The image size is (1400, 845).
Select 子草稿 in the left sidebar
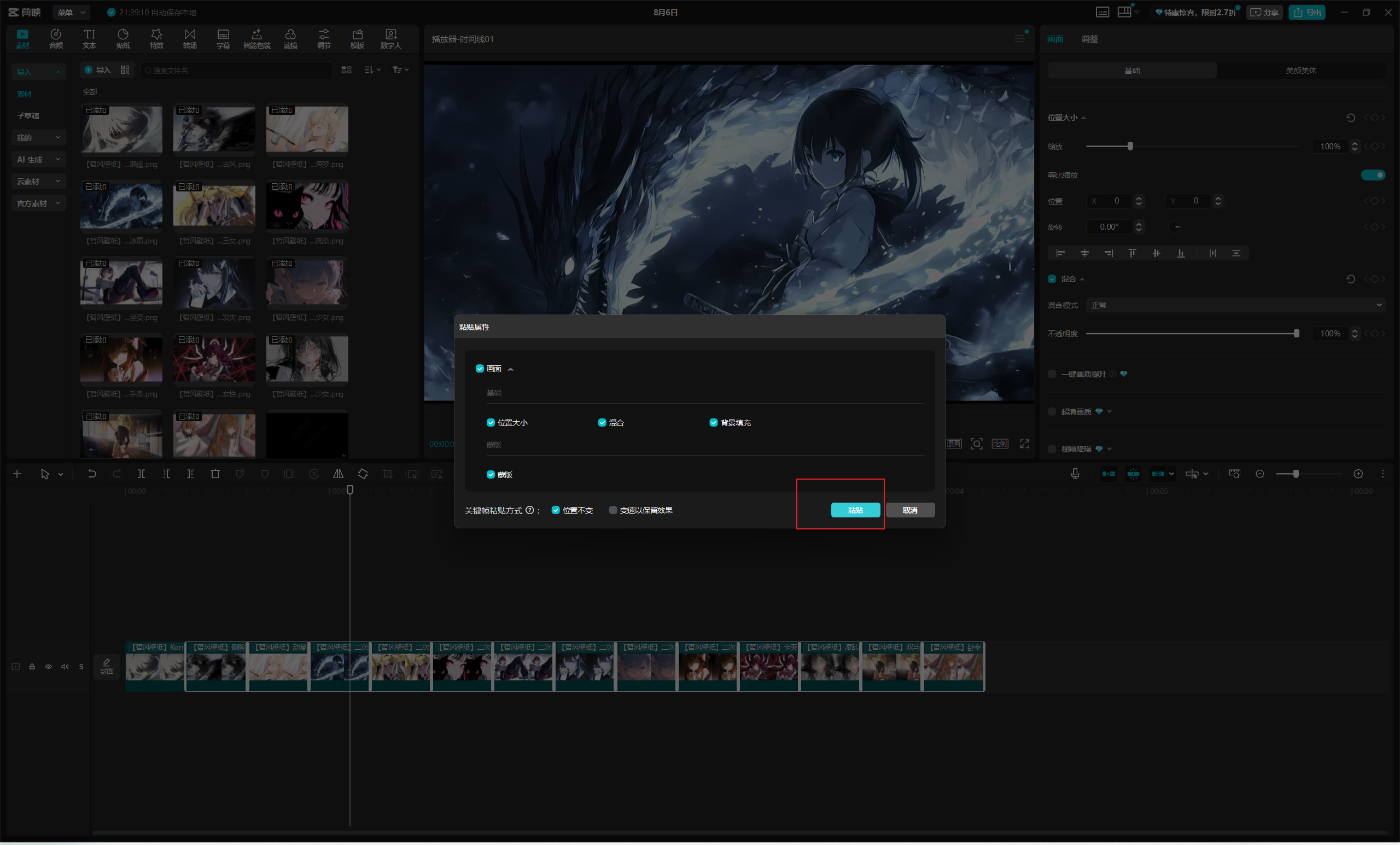click(28, 116)
